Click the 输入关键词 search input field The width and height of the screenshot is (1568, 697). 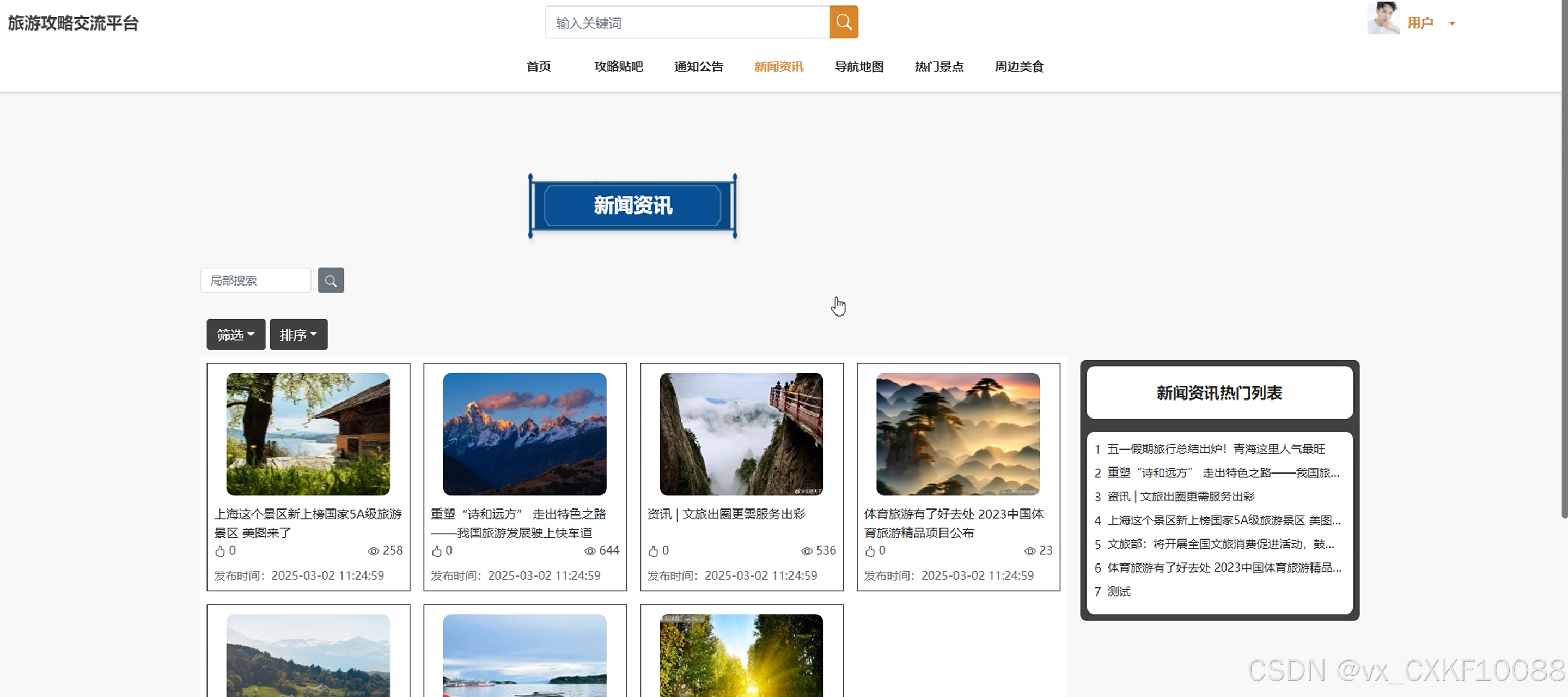[688, 23]
